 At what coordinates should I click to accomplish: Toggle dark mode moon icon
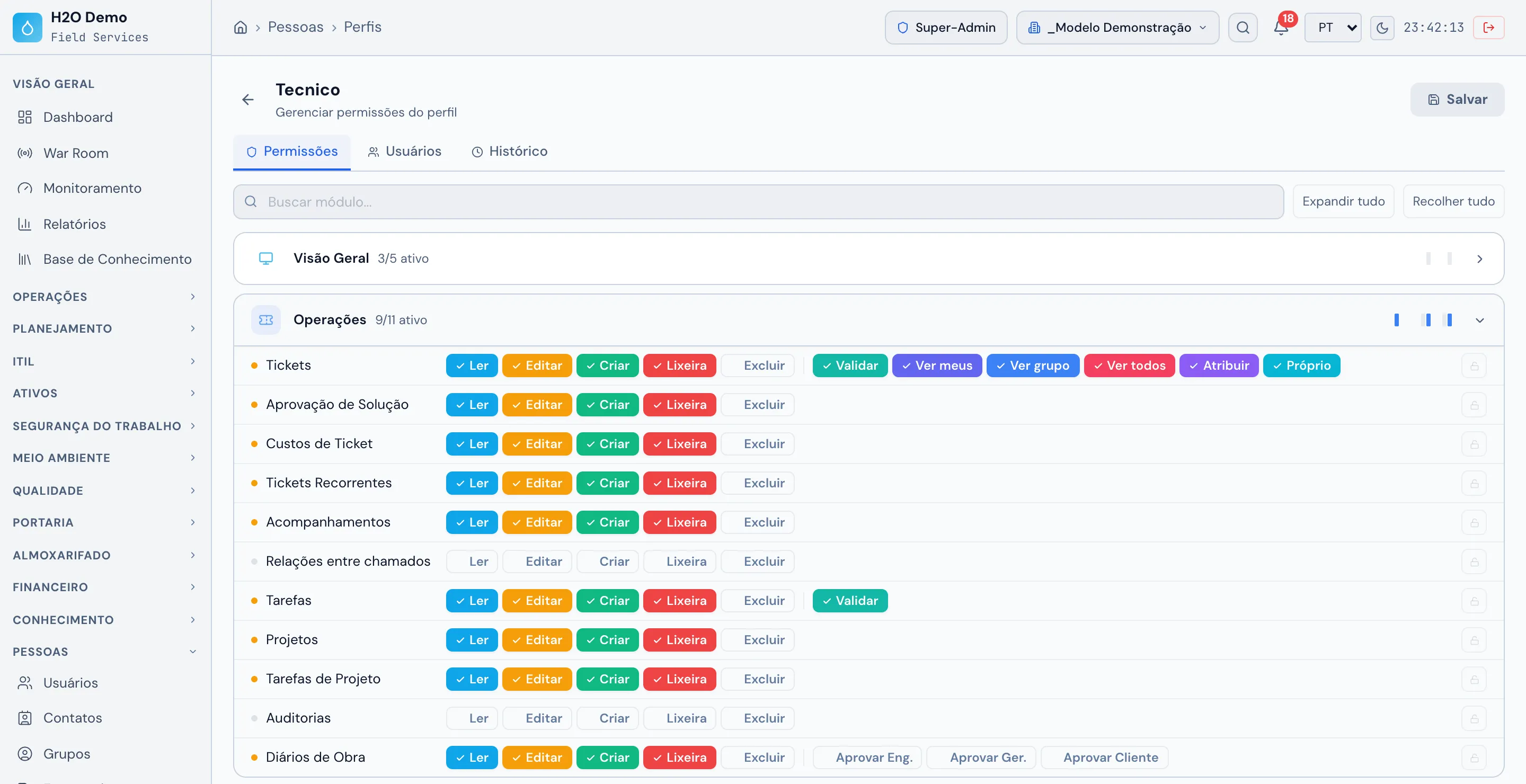click(x=1381, y=27)
